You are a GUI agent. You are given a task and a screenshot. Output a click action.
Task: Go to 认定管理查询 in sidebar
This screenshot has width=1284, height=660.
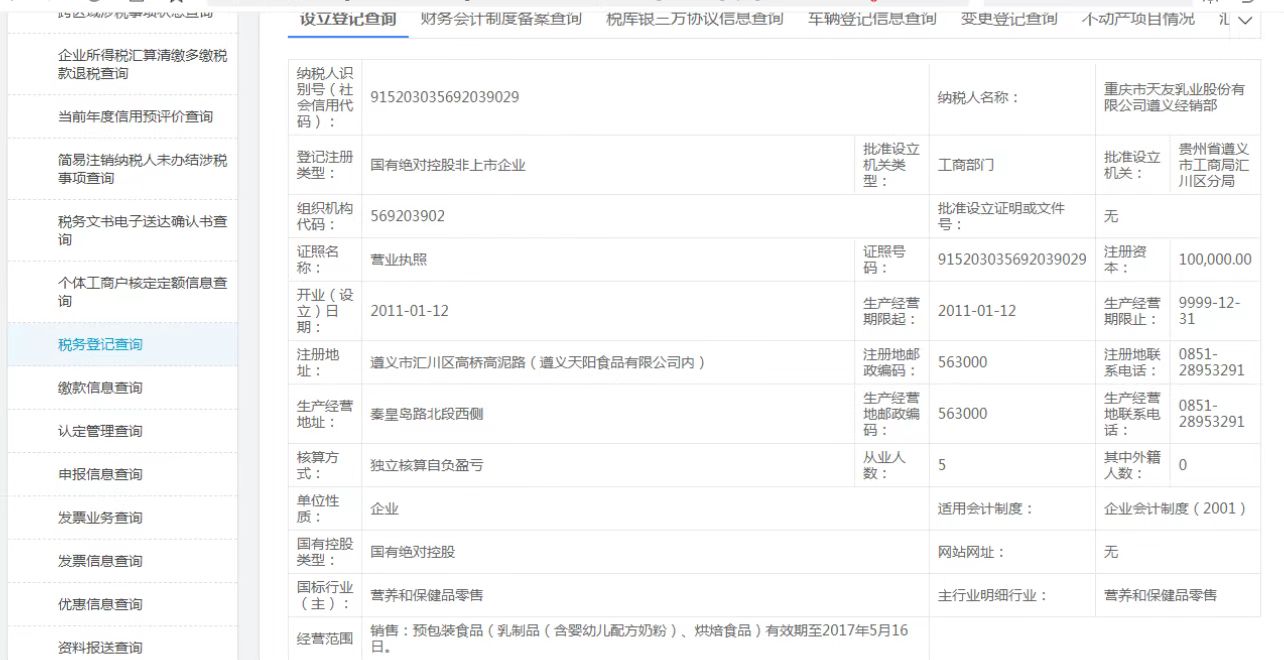(x=100, y=431)
